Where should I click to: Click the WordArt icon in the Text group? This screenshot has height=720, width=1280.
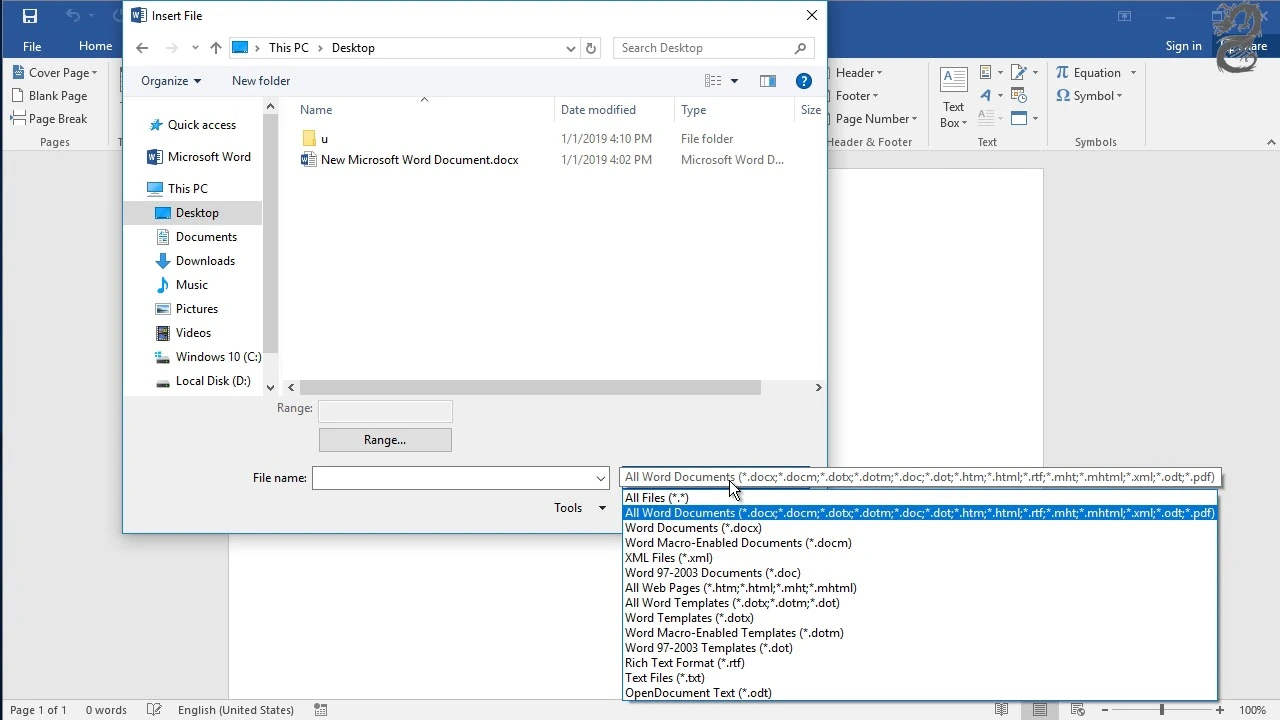(986, 96)
